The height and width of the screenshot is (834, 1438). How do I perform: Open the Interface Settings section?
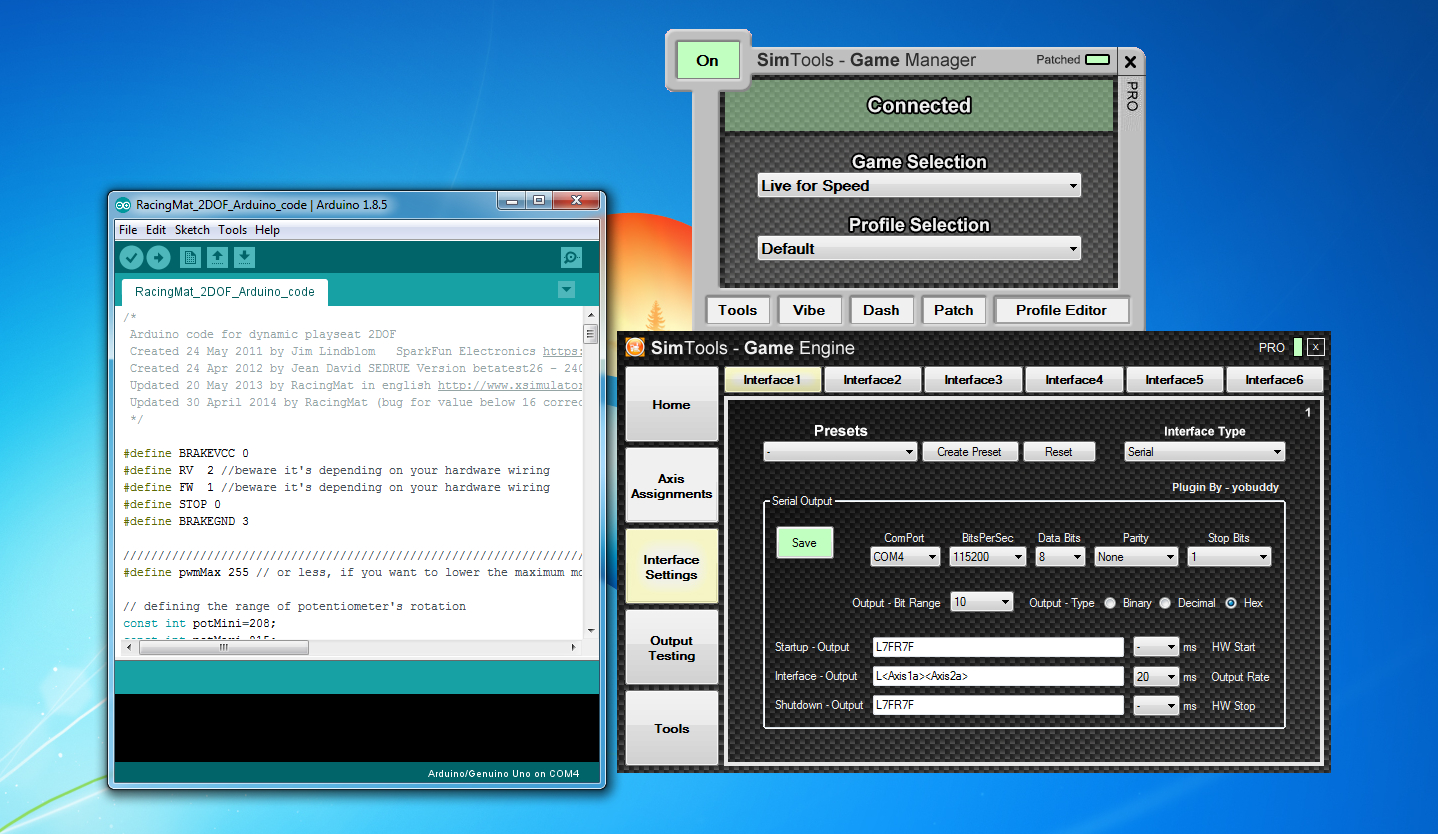coord(671,567)
